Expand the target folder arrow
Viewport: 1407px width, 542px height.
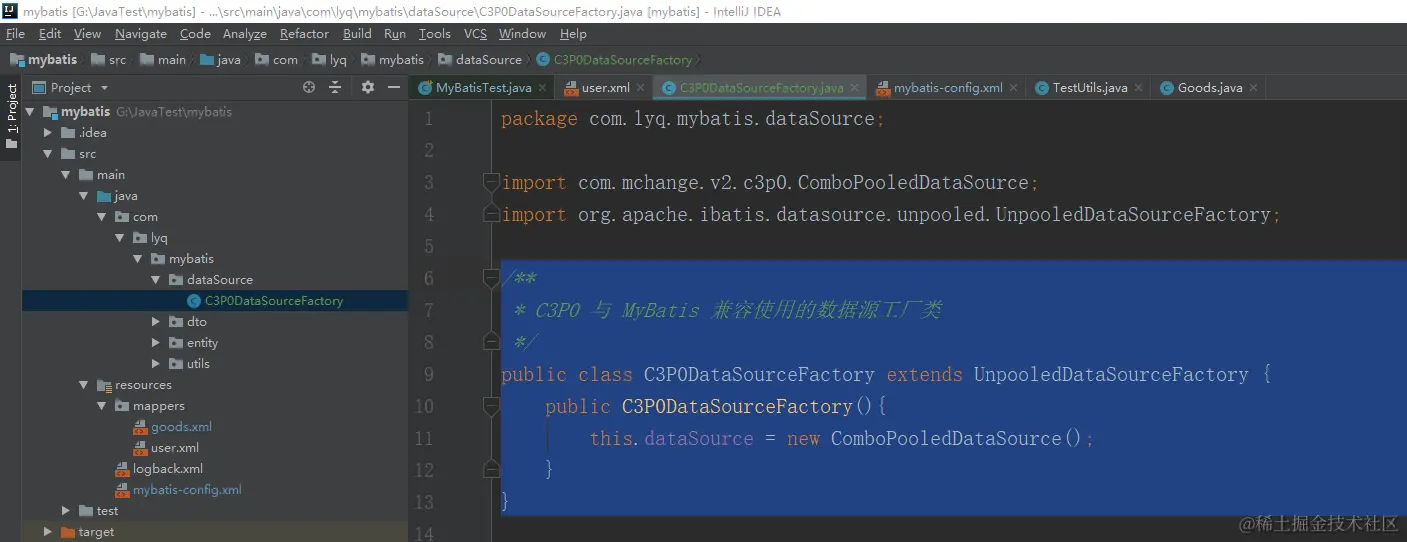(47, 532)
